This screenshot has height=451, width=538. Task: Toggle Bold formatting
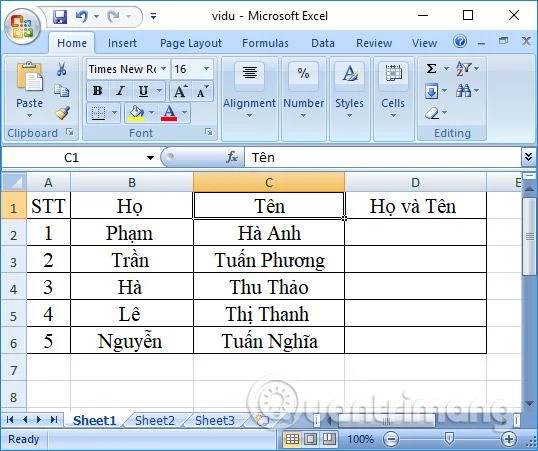(97, 91)
